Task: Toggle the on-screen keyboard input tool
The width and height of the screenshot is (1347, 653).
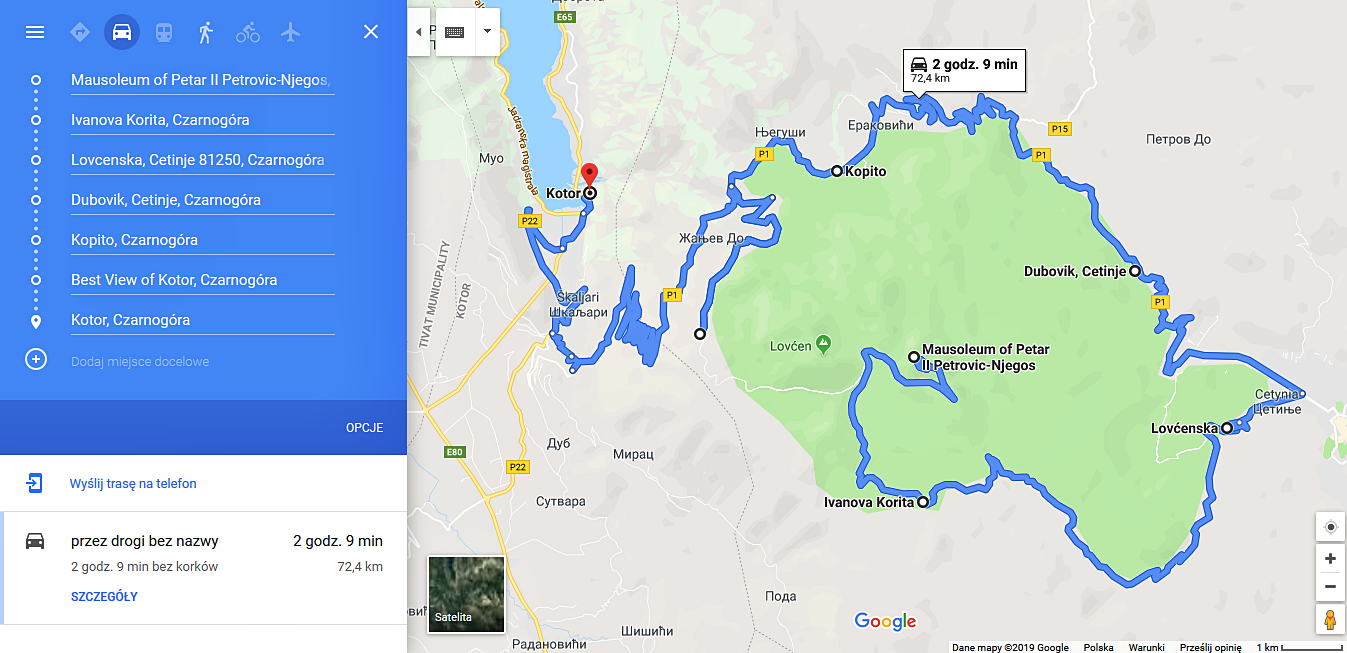Action: (x=455, y=31)
